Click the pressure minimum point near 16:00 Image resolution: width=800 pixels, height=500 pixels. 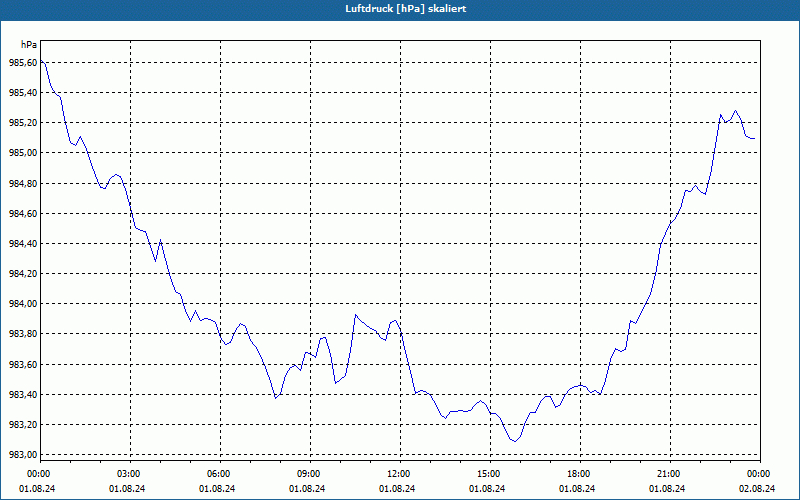(515, 441)
